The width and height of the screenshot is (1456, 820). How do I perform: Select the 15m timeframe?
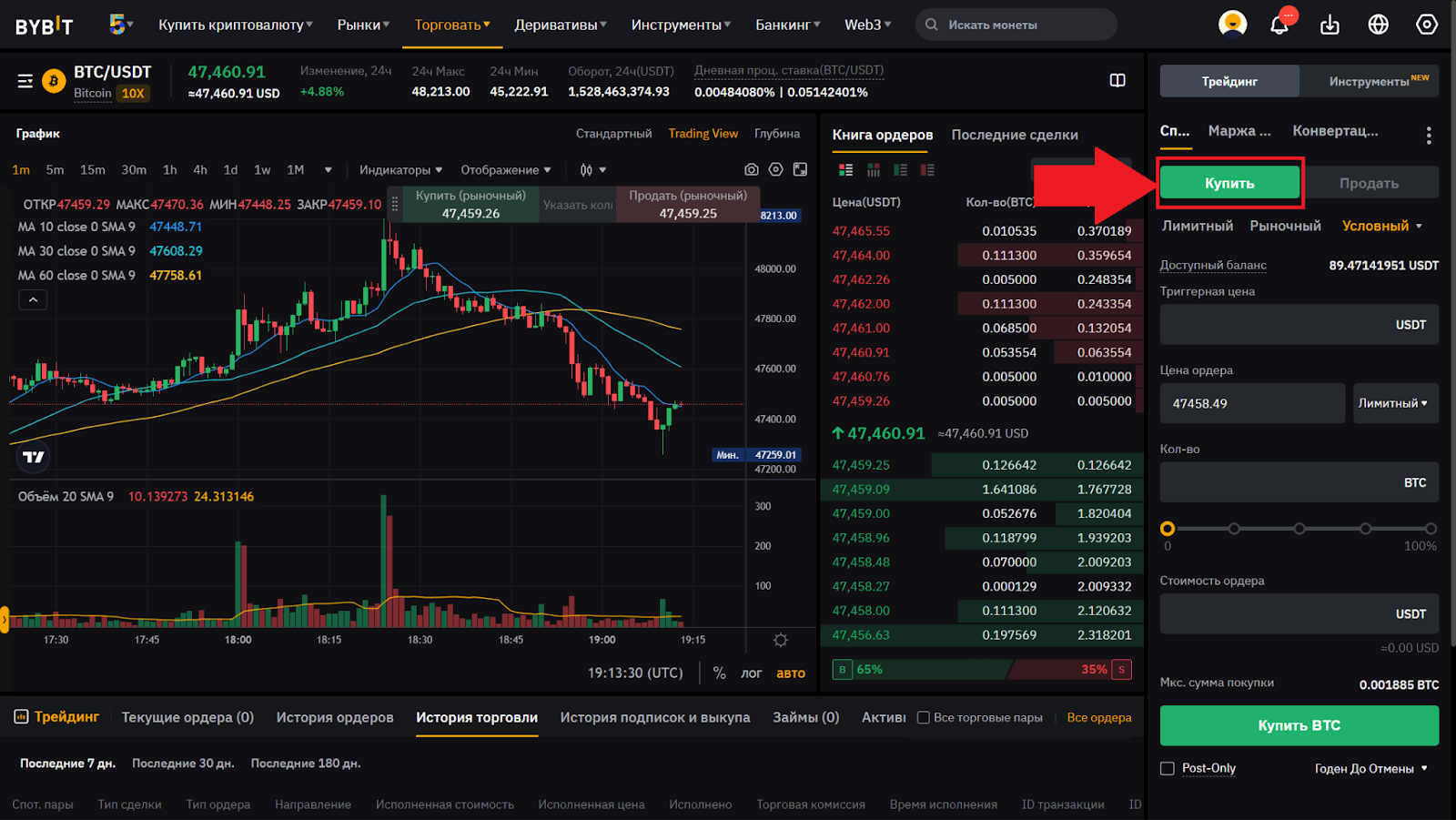pyautogui.click(x=93, y=170)
